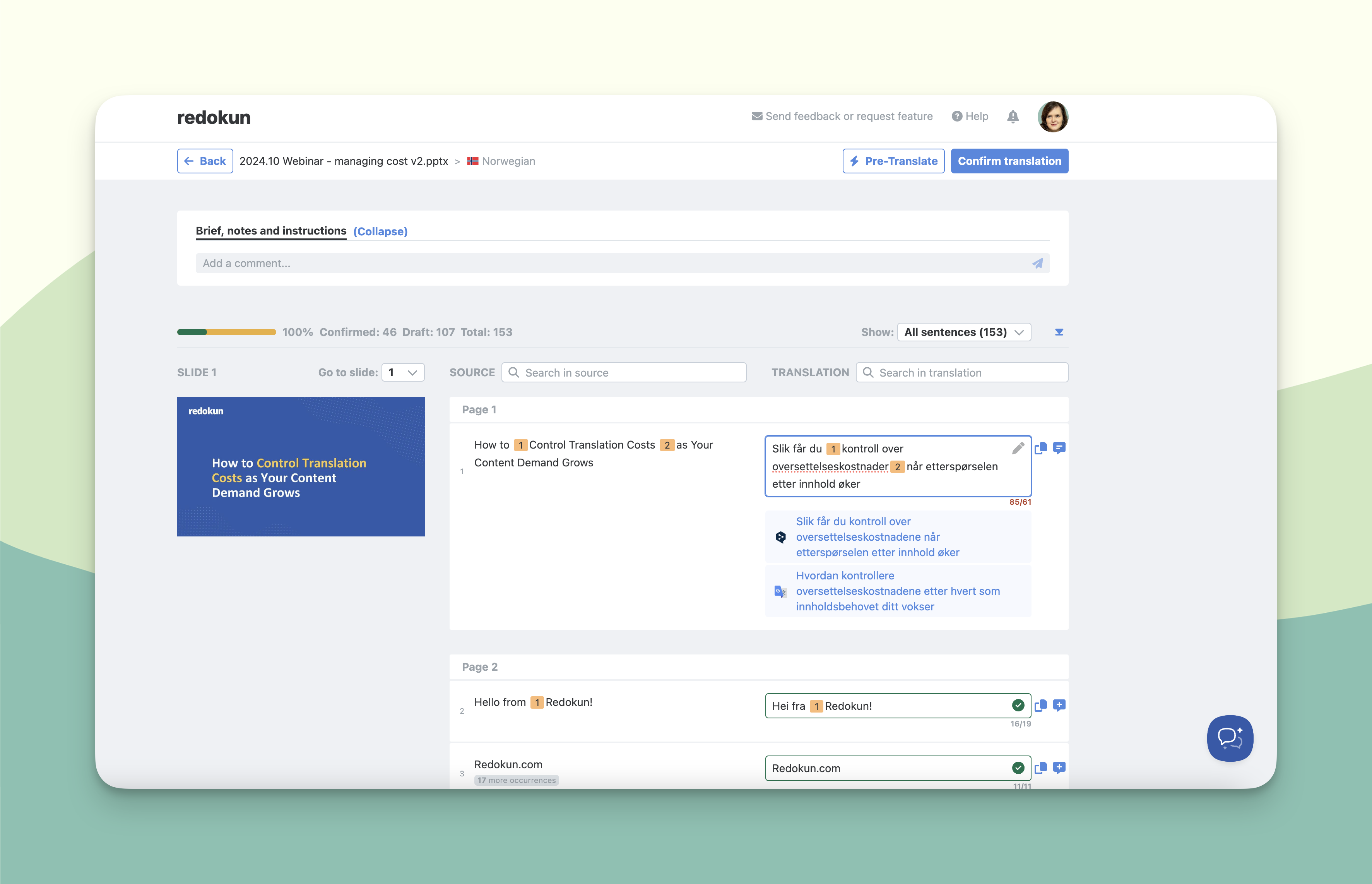Image resolution: width=1372 pixels, height=884 pixels.
Task: Focus the Add a comment field
Action: [623, 263]
